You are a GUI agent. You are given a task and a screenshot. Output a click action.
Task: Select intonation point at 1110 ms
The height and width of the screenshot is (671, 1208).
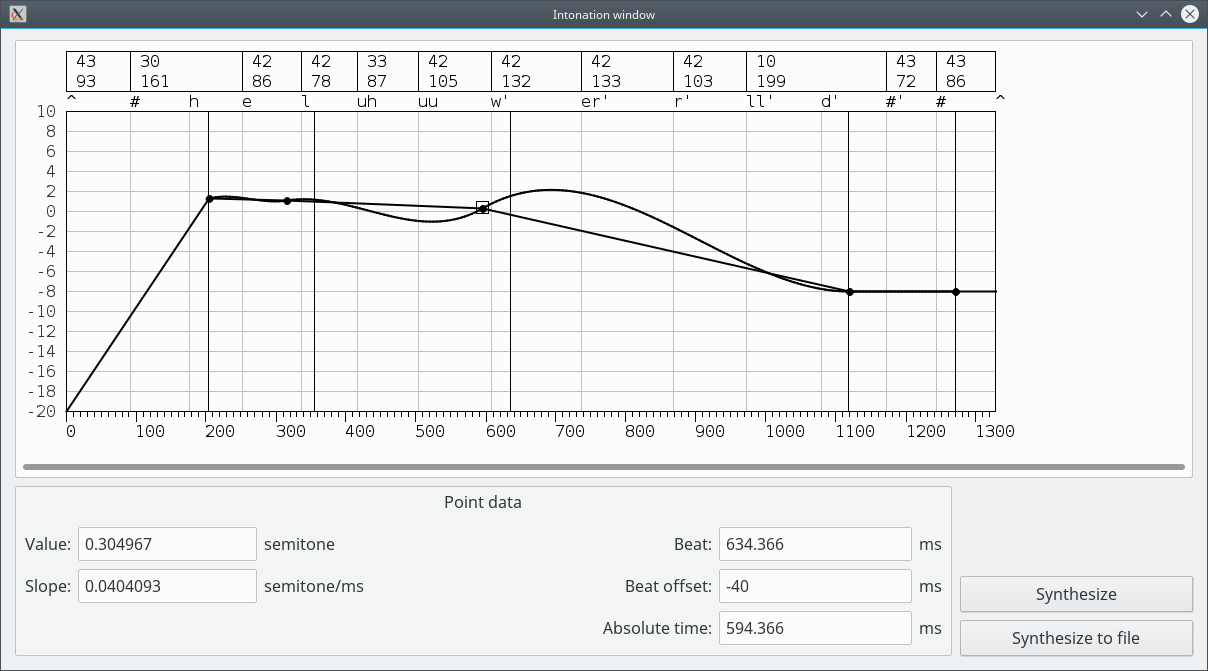point(850,292)
